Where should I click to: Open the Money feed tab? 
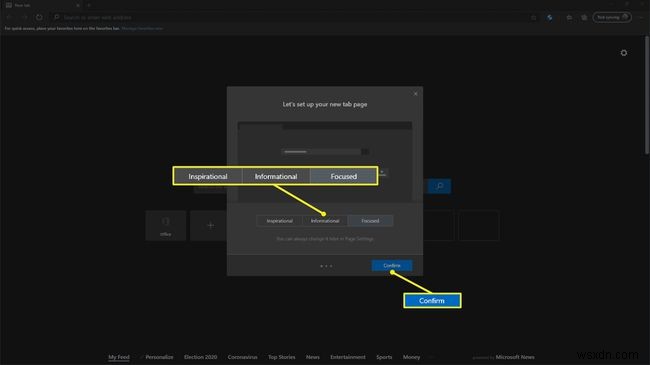(411, 357)
